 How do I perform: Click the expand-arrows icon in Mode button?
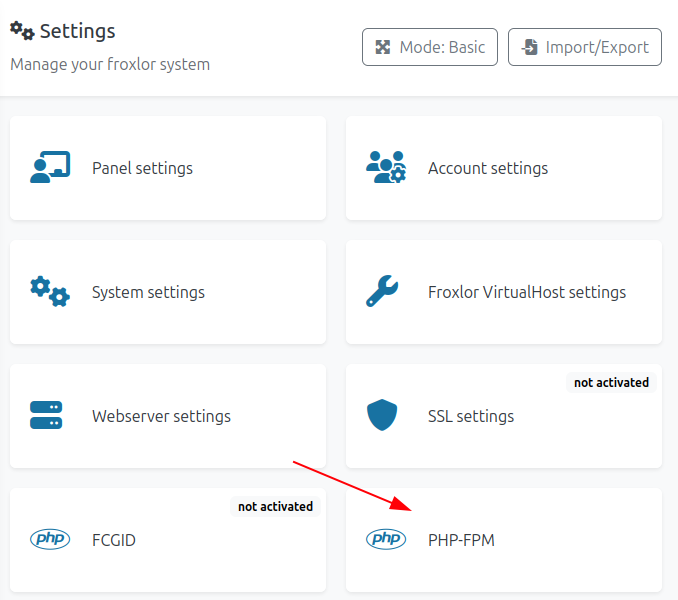[382, 47]
